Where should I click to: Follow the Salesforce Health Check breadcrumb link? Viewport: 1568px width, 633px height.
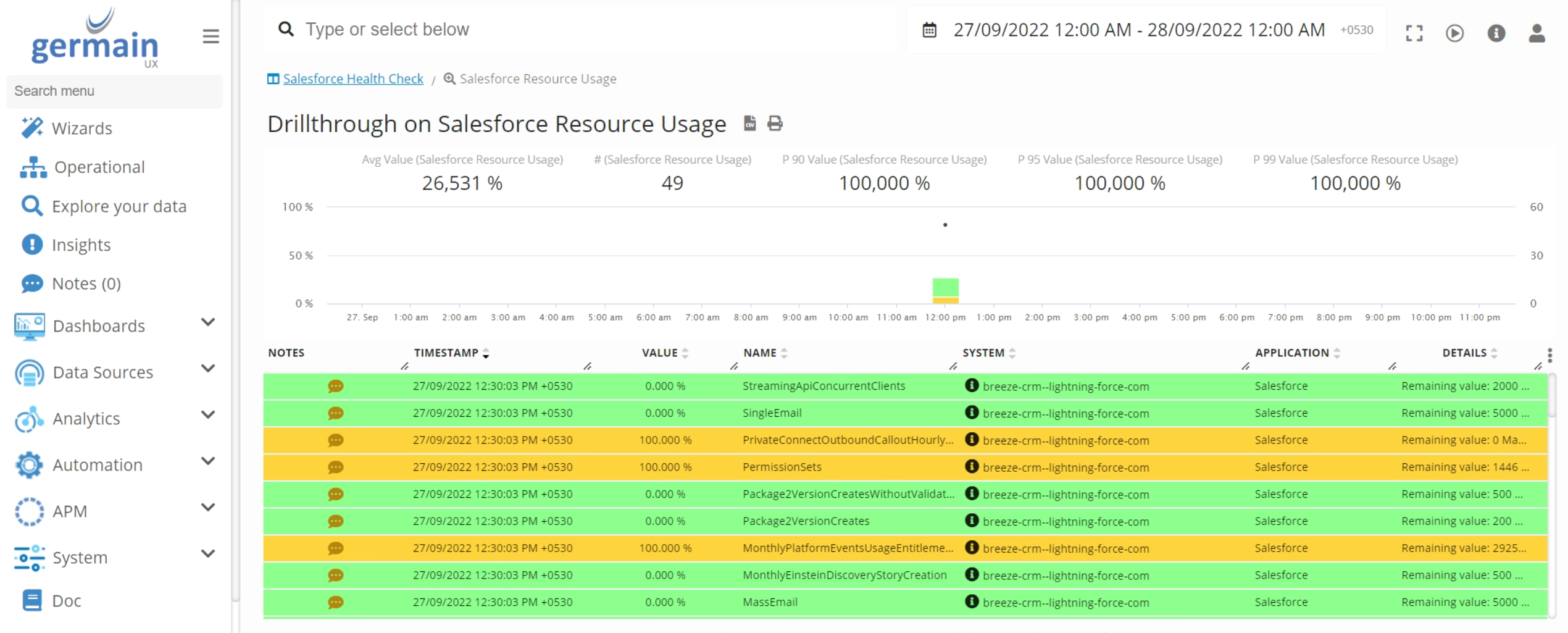[x=352, y=79]
